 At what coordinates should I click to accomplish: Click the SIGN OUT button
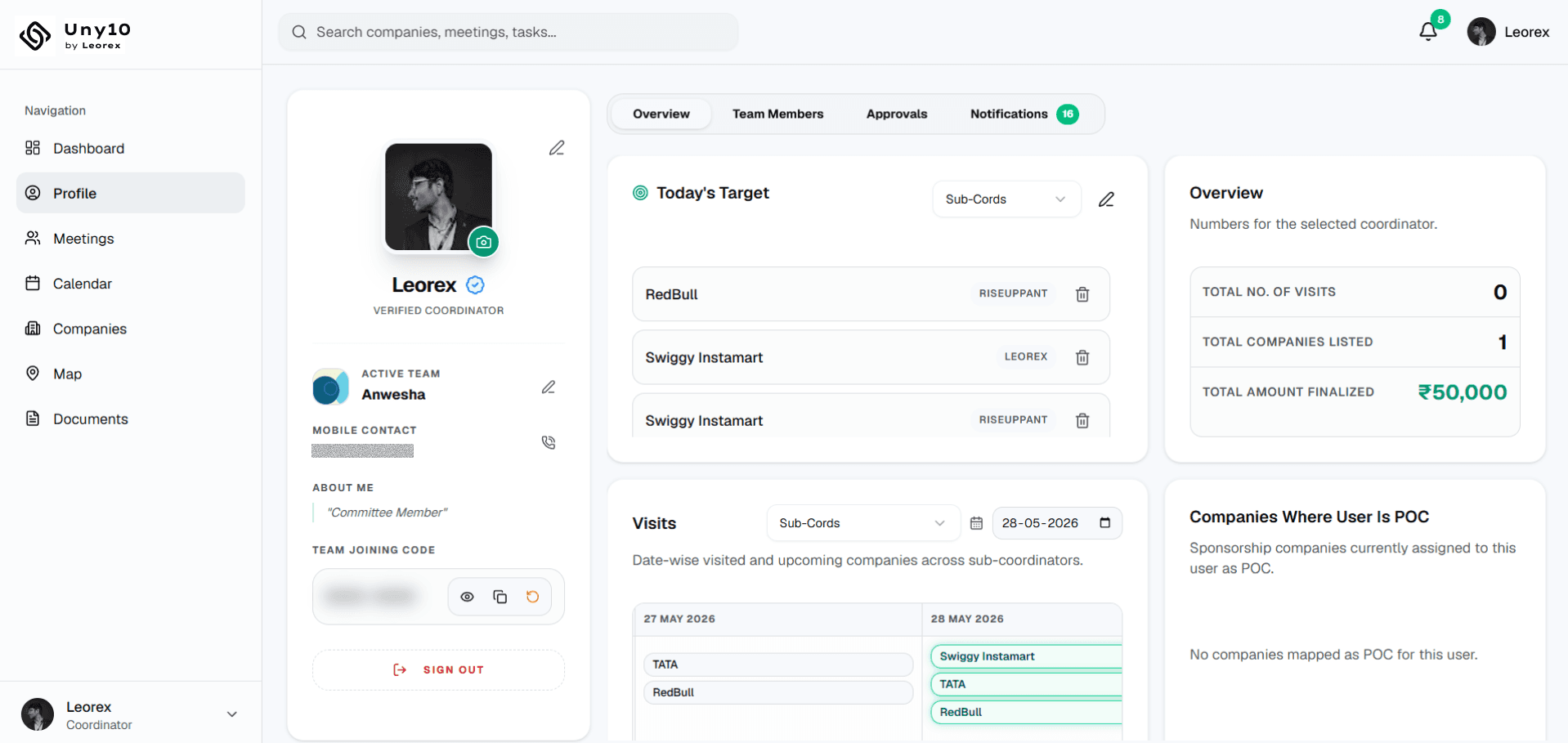pos(438,670)
